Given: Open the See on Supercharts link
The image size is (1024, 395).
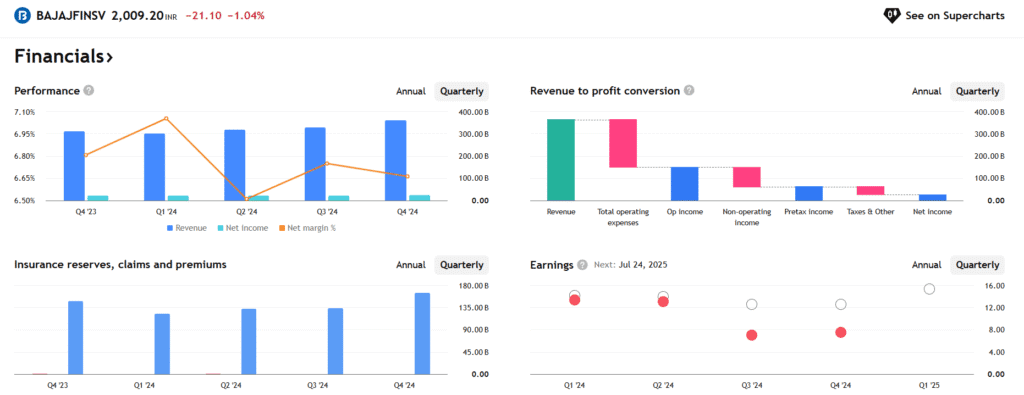Looking at the screenshot, I should [x=944, y=16].
